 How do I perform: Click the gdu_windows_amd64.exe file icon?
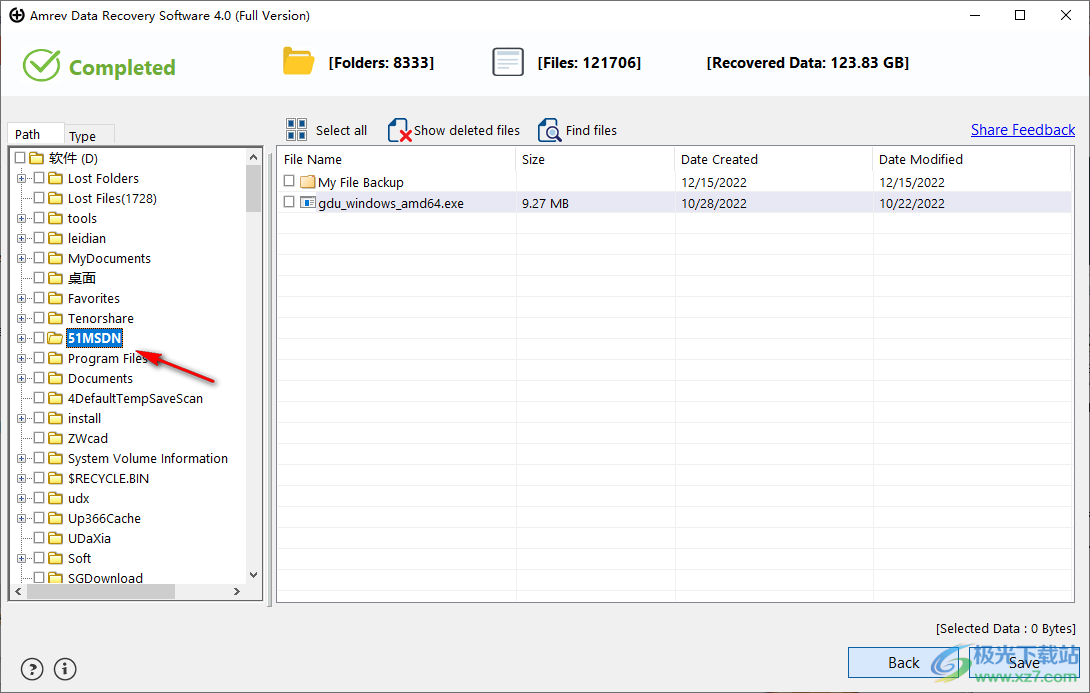(x=308, y=203)
